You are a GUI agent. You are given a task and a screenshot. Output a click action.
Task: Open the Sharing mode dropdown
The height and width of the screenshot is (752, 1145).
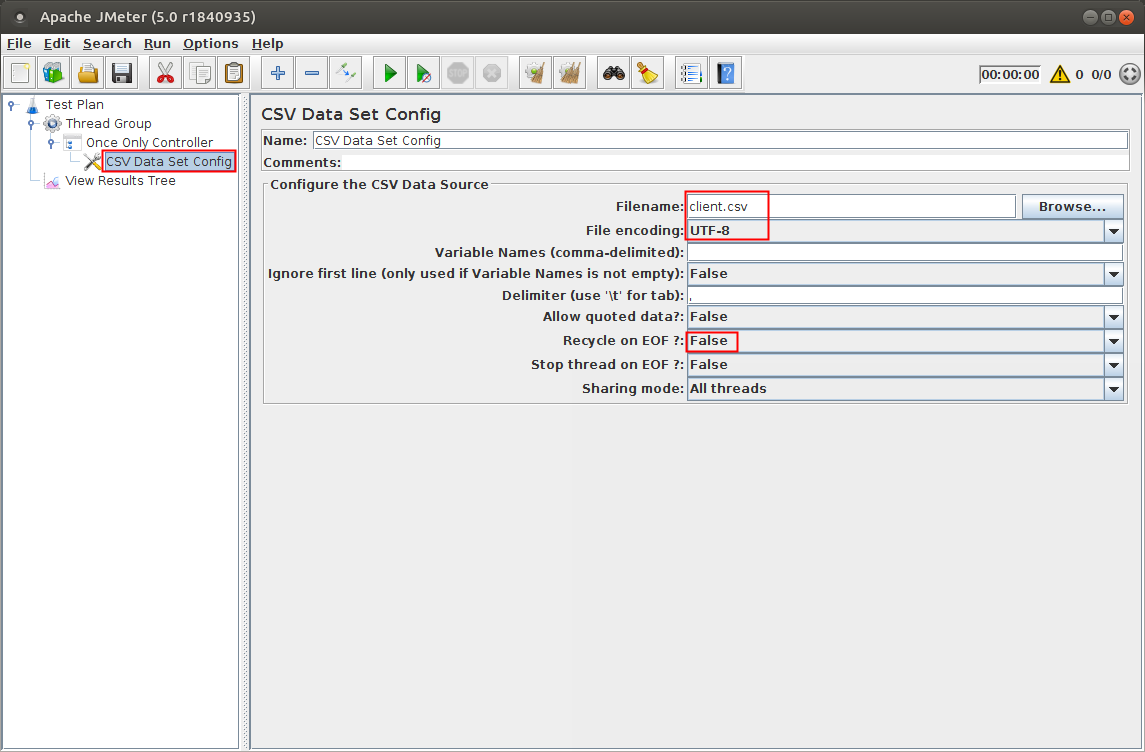point(1114,389)
